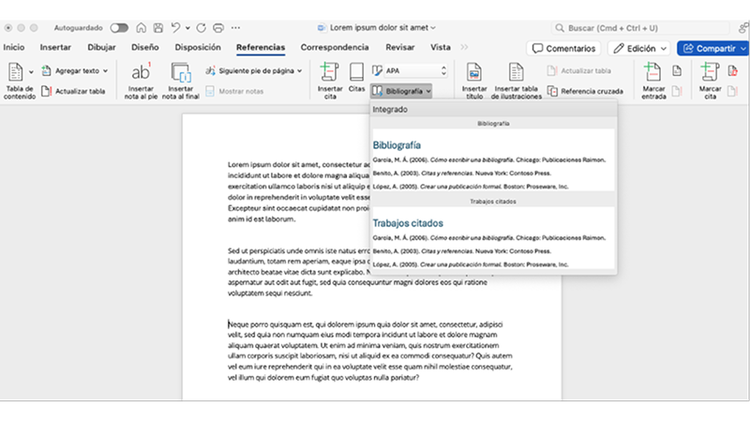This screenshot has height=422, width=750.
Task: Open the Citas pane
Action: tap(356, 77)
